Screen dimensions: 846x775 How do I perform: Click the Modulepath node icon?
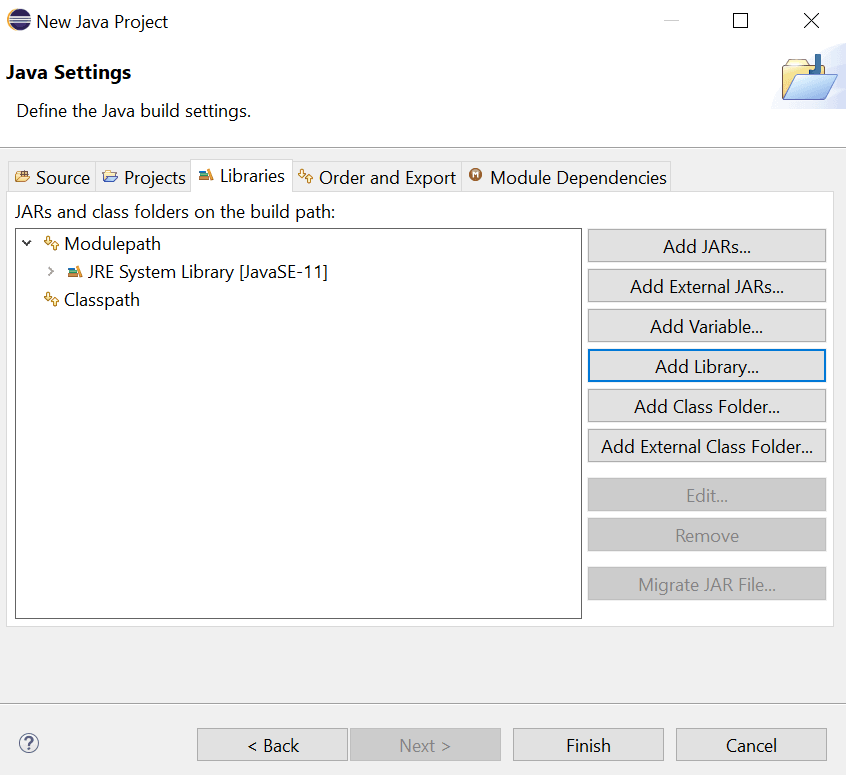pos(52,244)
